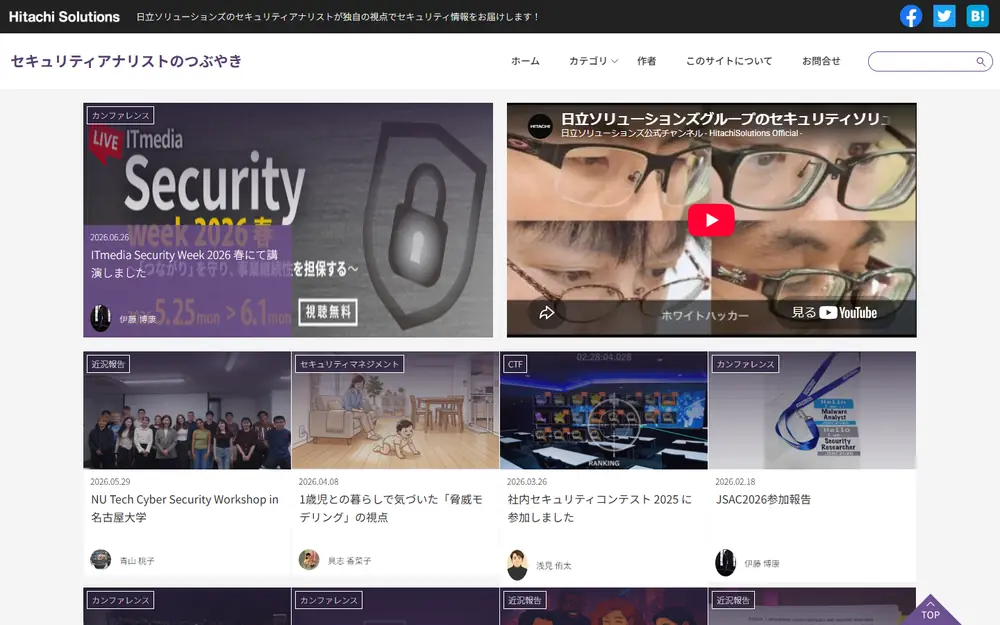Open 社内セキュリティコンテスト 2025 article
Image resolution: width=1000 pixels, height=625 pixels.
tap(599, 508)
